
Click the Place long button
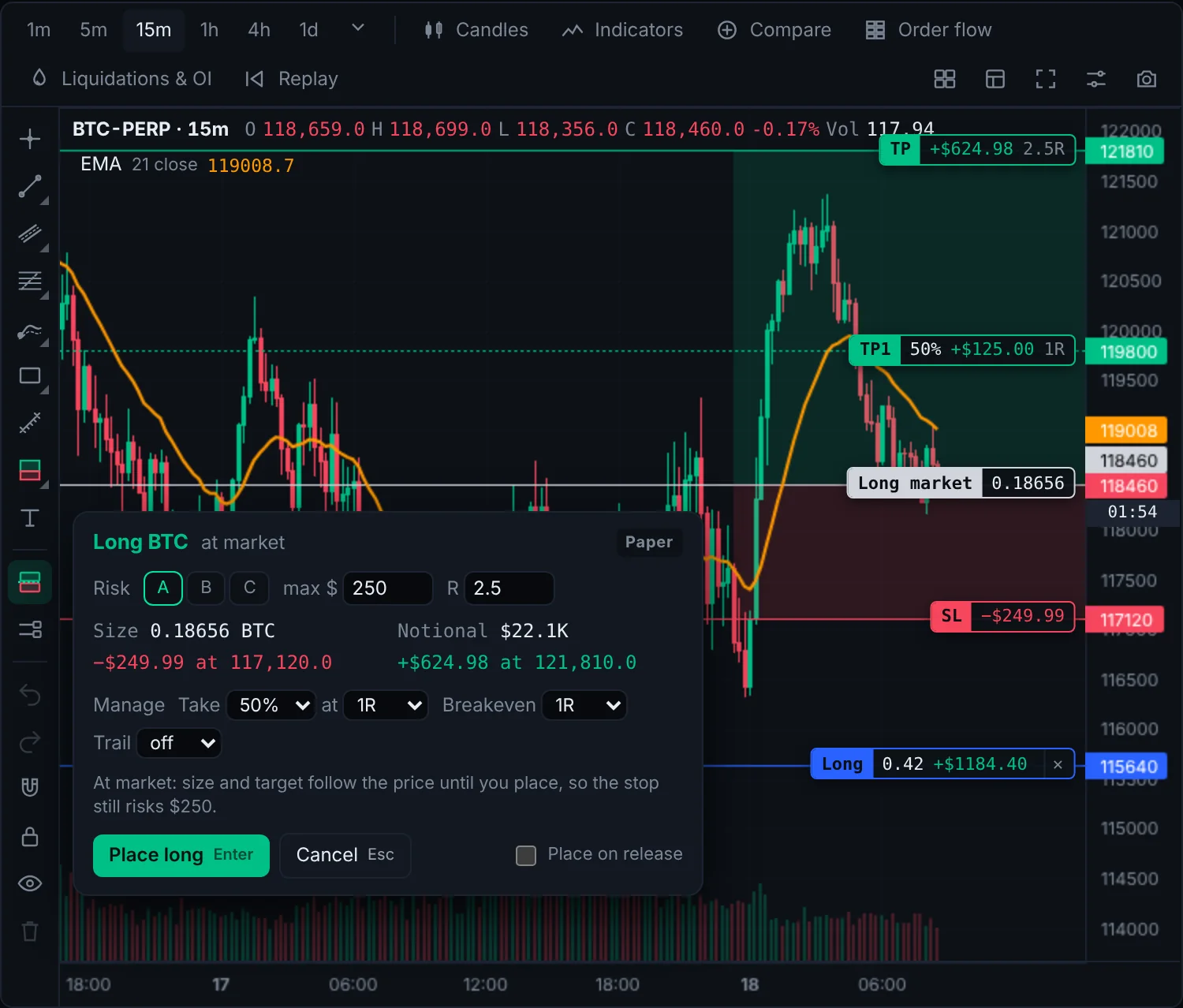pyautogui.click(x=181, y=855)
